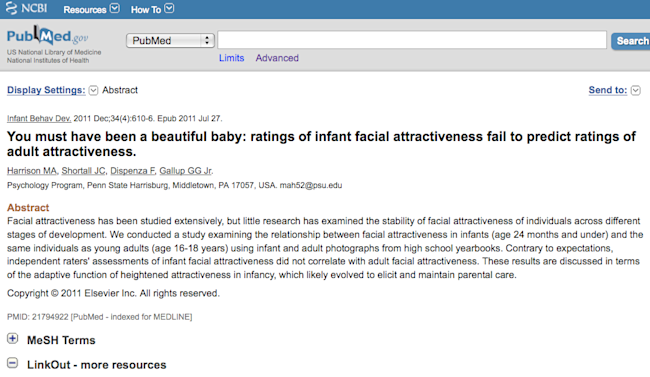650x377 pixels.
Task: Click the Search button
Action: [x=631, y=41]
